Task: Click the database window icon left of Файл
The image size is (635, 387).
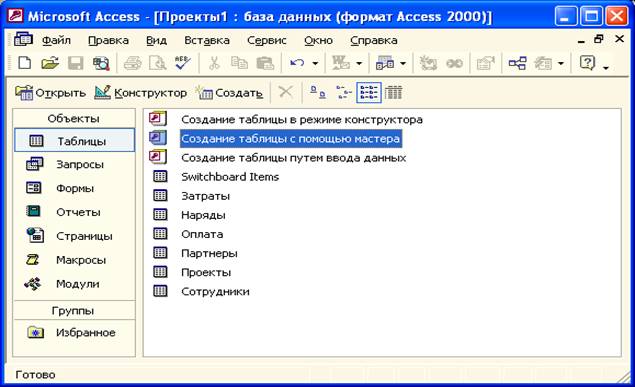Action: (x=23, y=40)
